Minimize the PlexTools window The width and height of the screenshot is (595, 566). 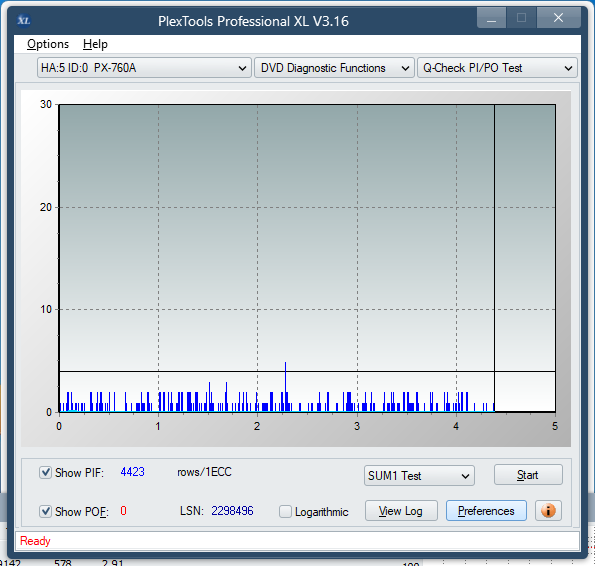(x=491, y=18)
